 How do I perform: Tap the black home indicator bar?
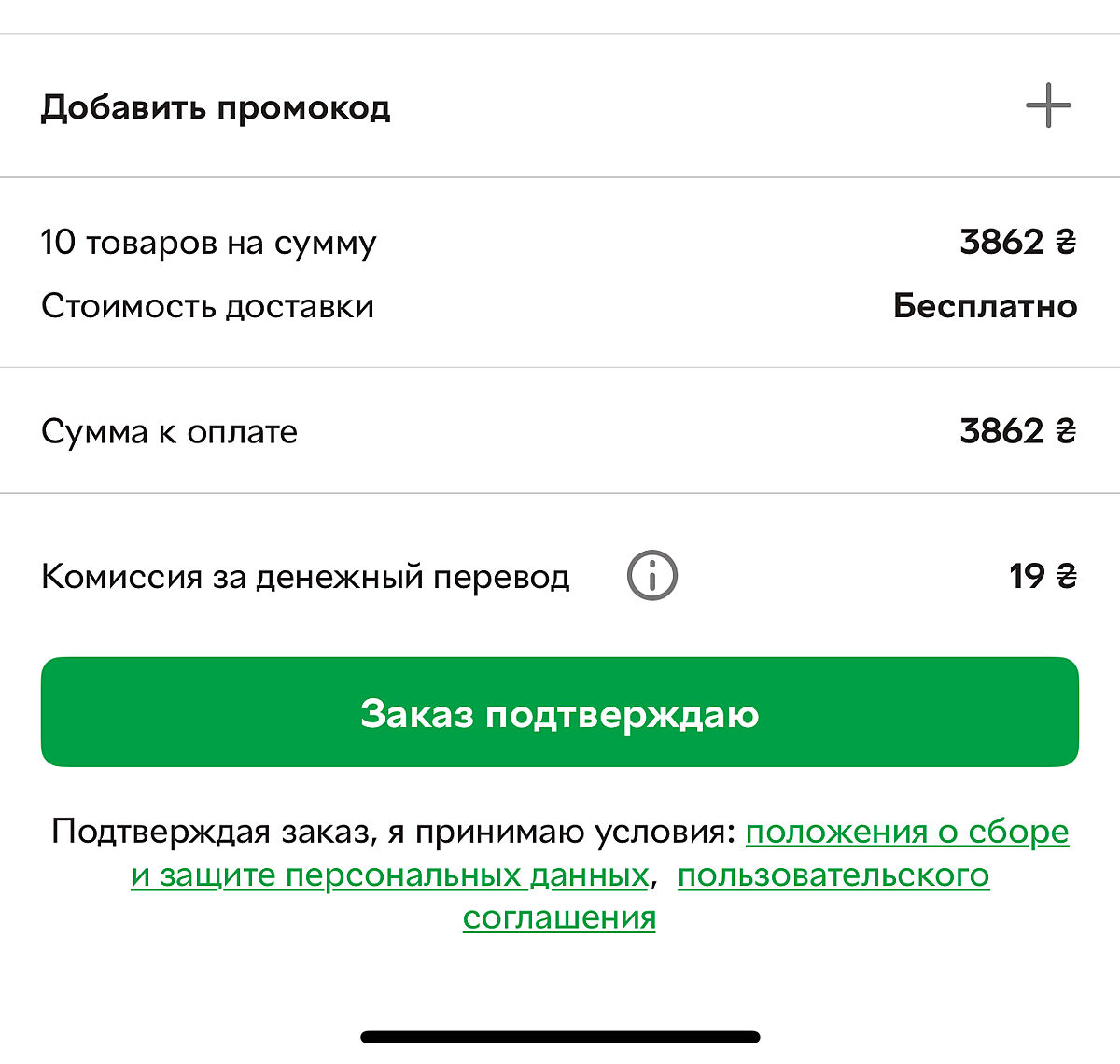pos(560,1037)
